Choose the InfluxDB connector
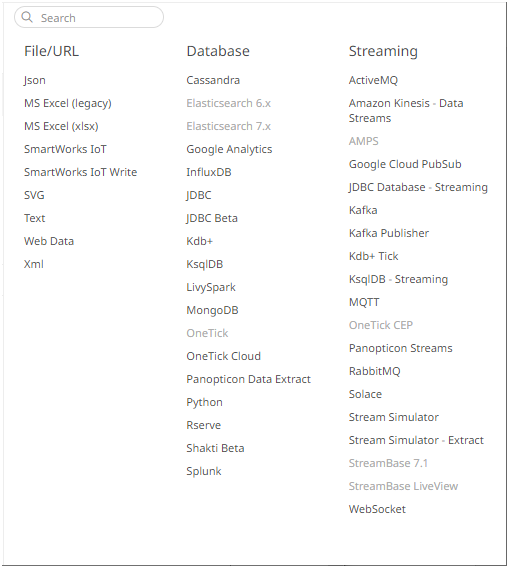Screen dimensions: 510x569 click(x=209, y=172)
